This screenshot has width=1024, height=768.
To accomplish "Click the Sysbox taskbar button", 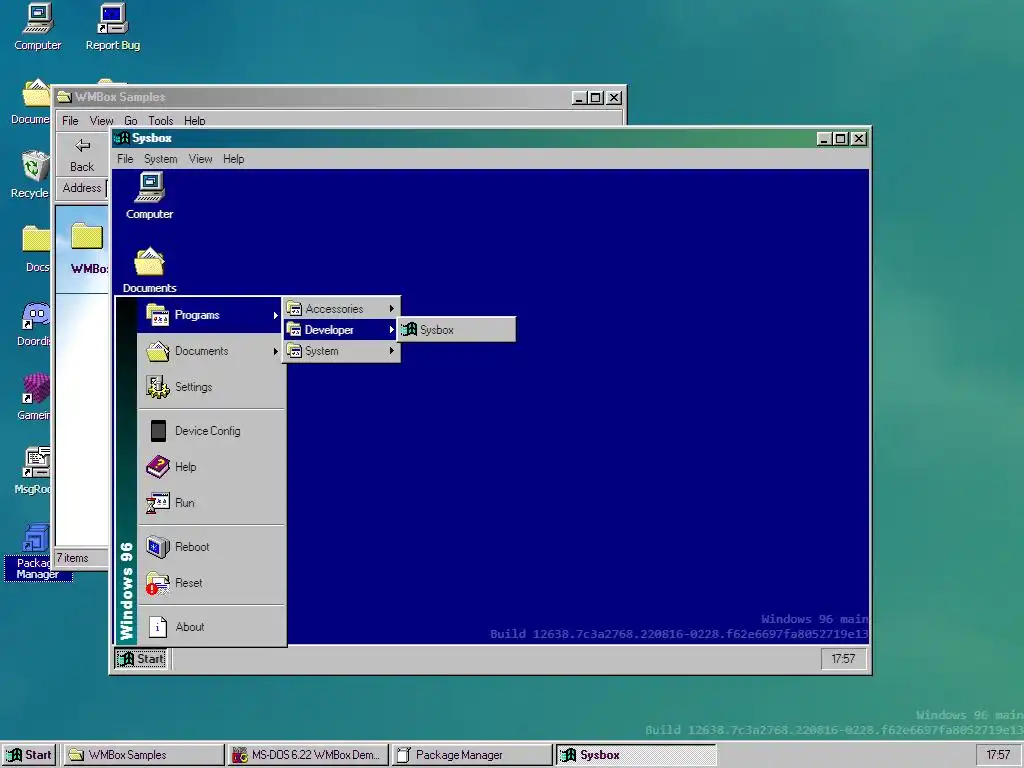I will [636, 755].
